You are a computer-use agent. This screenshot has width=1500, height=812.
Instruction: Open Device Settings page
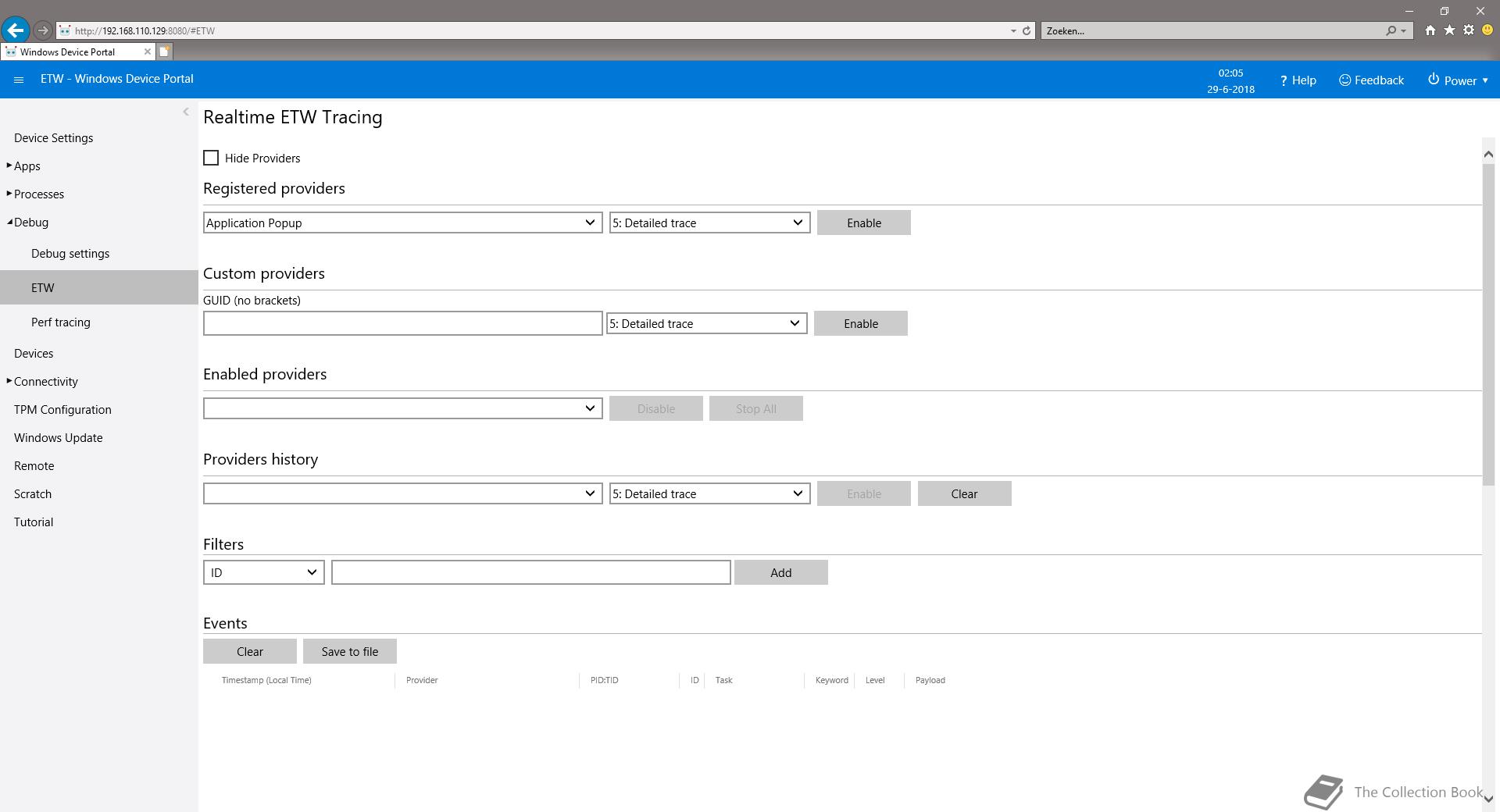[53, 137]
